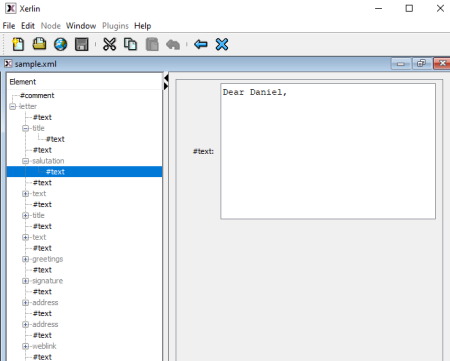Open the Window menu
Viewport: 450px width, 361px height.
pyautogui.click(x=81, y=26)
